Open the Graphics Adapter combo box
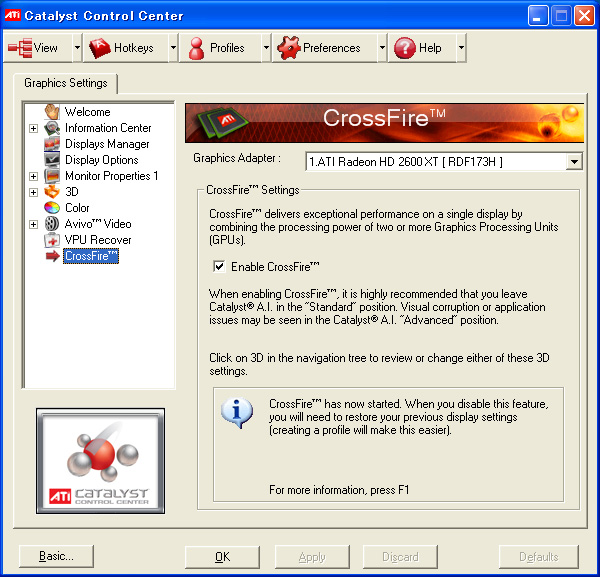This screenshot has width=600, height=577. (x=444, y=161)
